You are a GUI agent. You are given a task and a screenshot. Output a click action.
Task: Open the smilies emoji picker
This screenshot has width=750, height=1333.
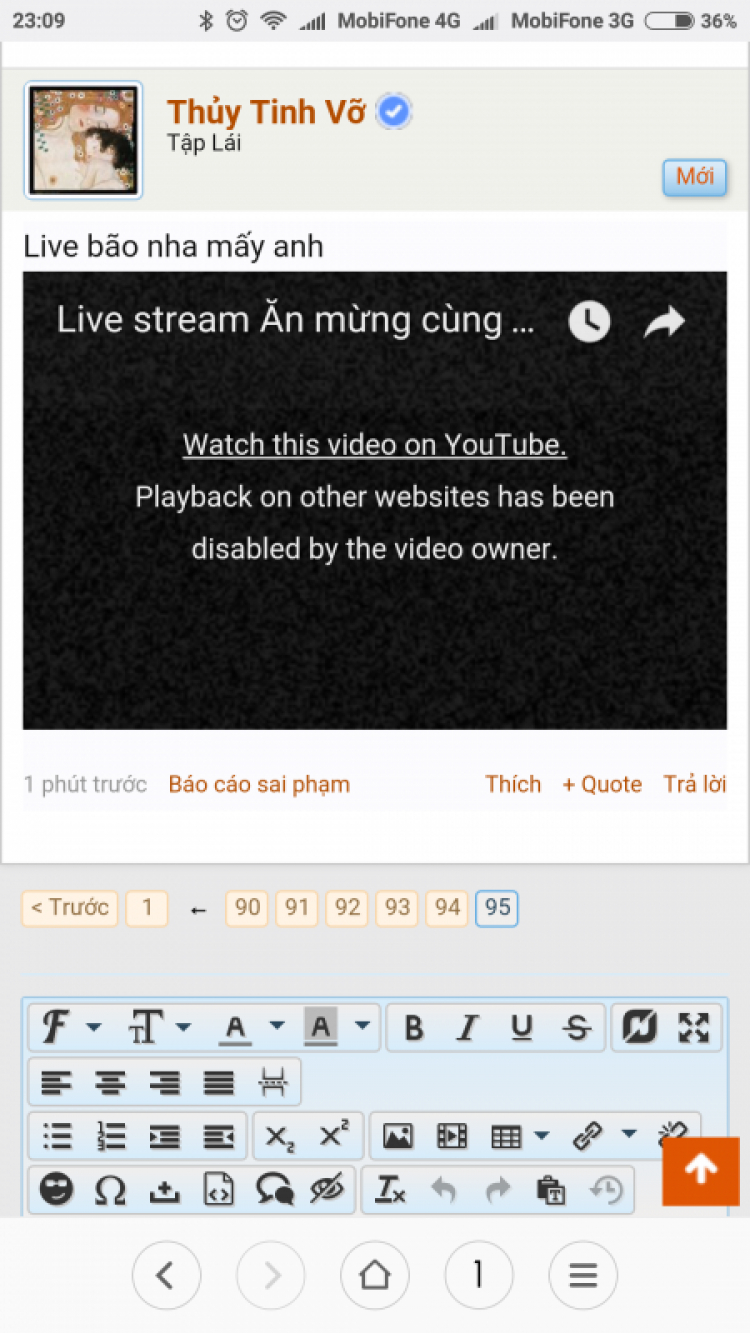click(57, 1190)
